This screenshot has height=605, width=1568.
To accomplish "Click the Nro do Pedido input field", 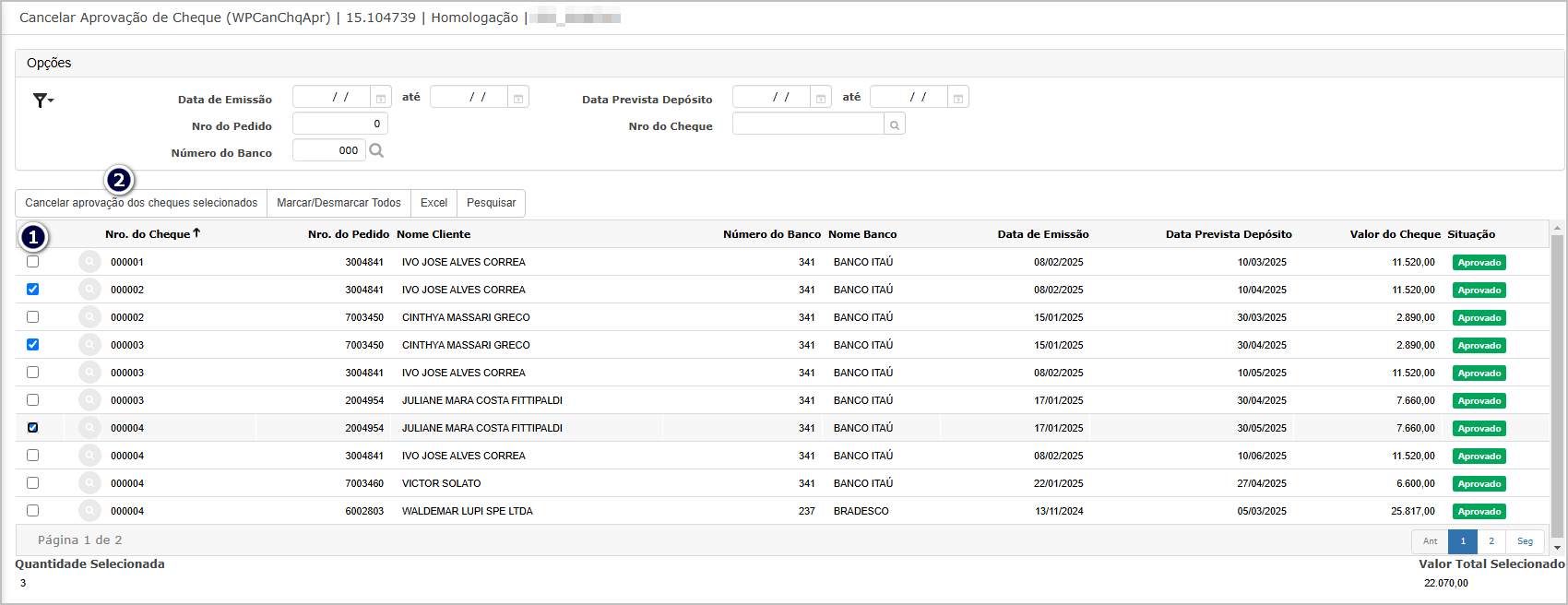I will [339, 125].
